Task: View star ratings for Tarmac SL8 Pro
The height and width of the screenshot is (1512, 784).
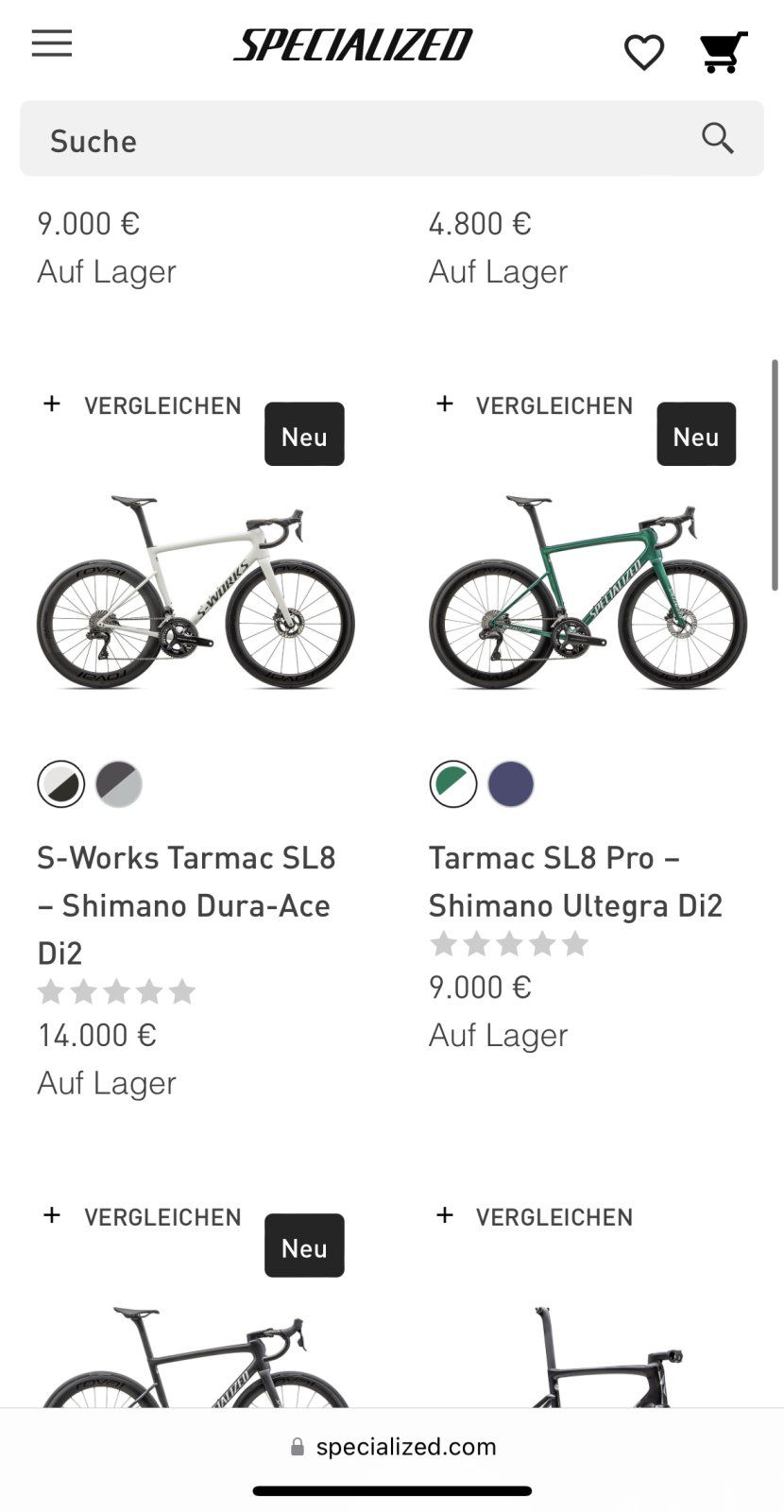Action: coord(509,944)
